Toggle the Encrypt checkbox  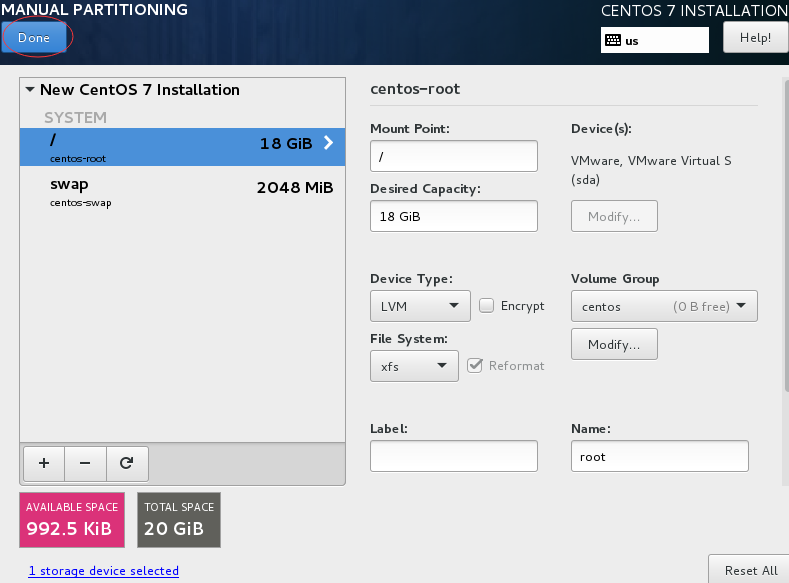coord(486,306)
